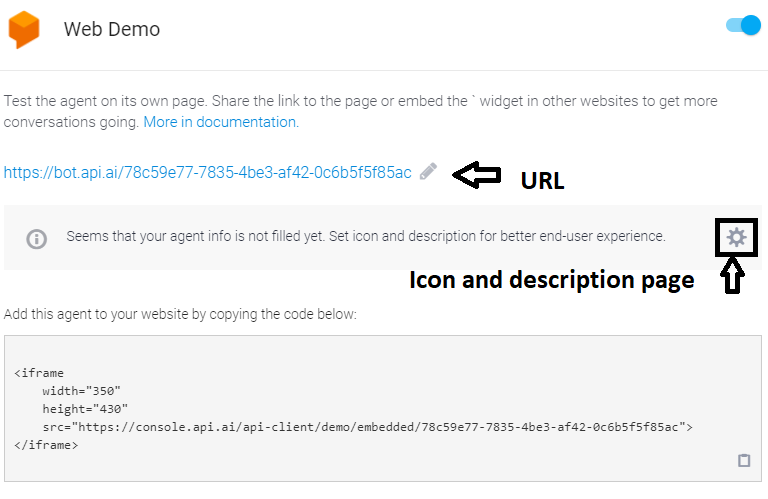Click inside the iframe code box
Screen dimensions: 768x499
(383, 408)
